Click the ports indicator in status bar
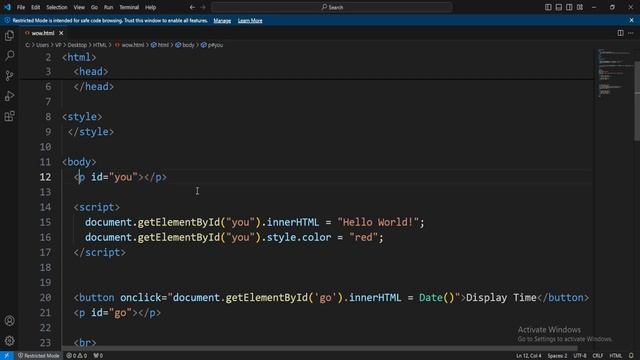Screen dimensions: 640x360 (98, 356)
